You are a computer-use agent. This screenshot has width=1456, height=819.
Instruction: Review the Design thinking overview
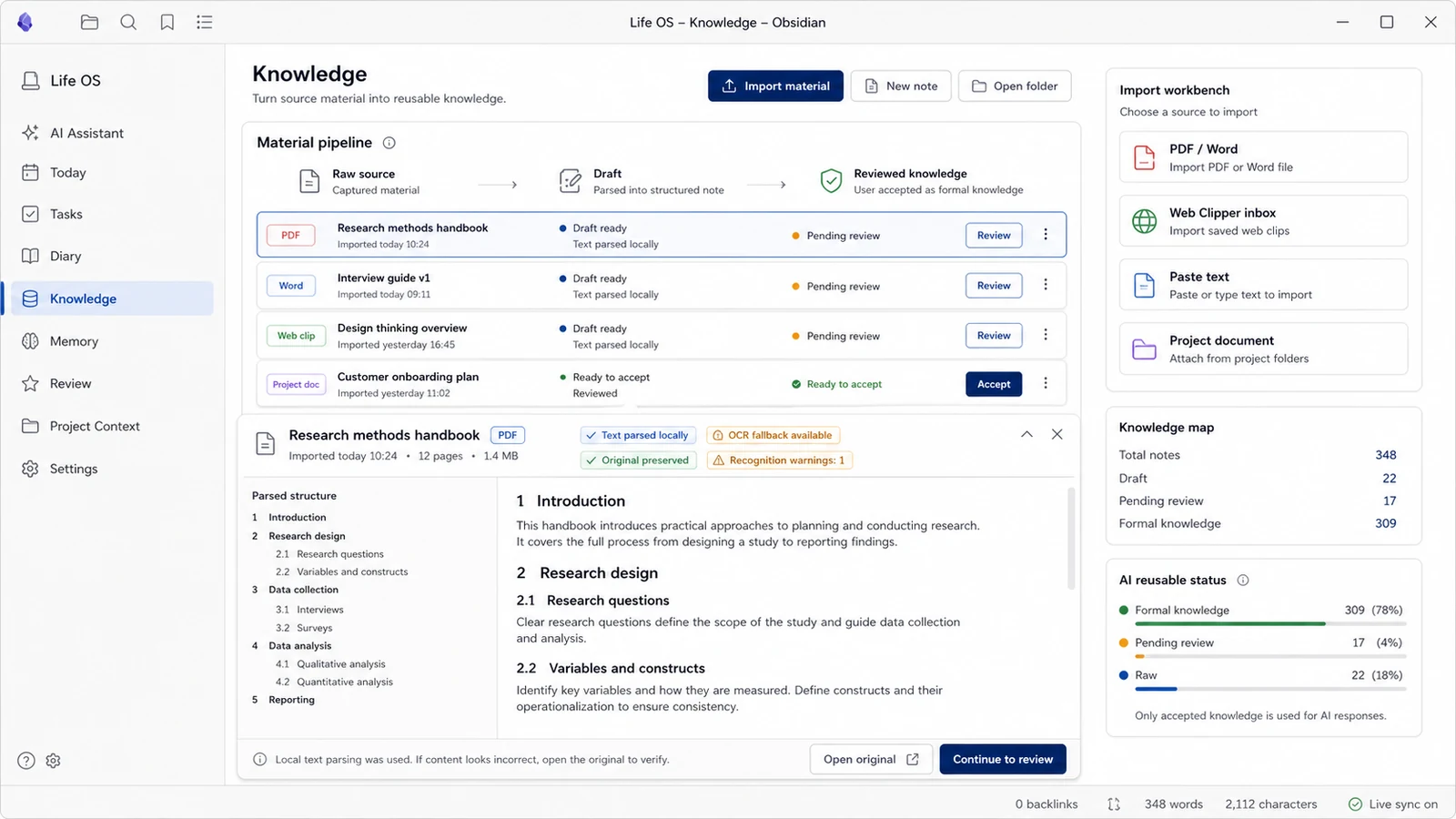coord(994,335)
